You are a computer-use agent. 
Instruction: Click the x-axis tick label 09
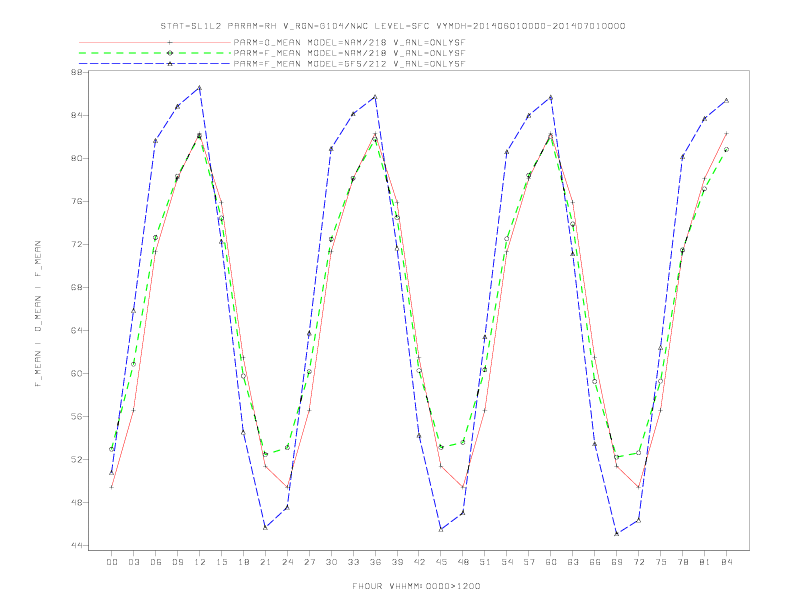pyautogui.click(x=177, y=562)
